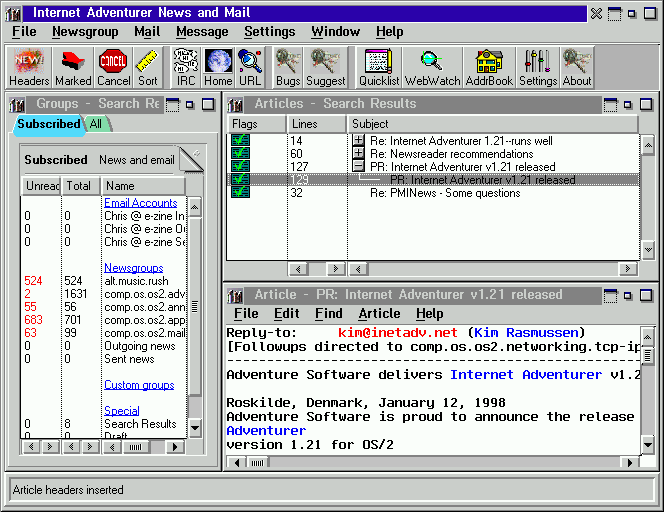This screenshot has height=512, width=664.
Task: Select article Re: PMINews - Some questions
Action: tap(445, 193)
